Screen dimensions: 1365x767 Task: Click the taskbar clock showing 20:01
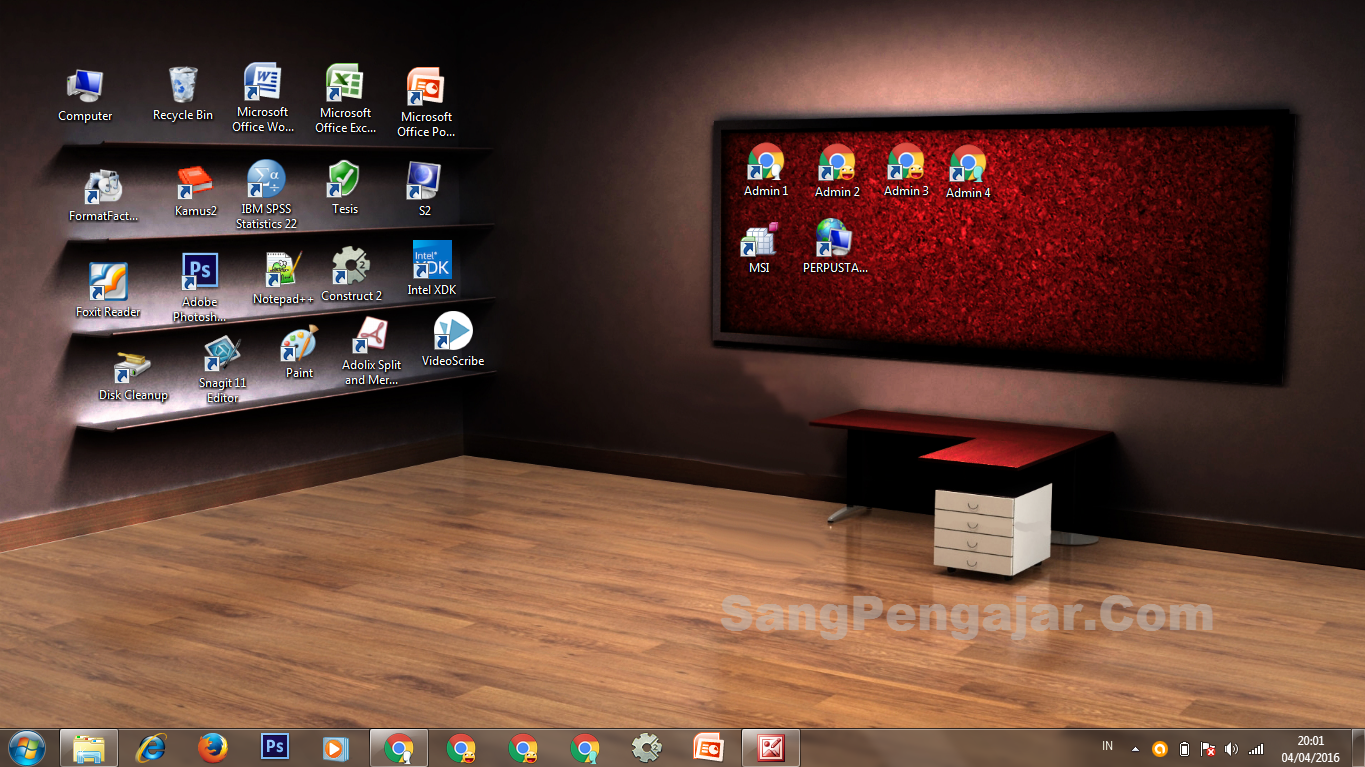coord(1310,749)
